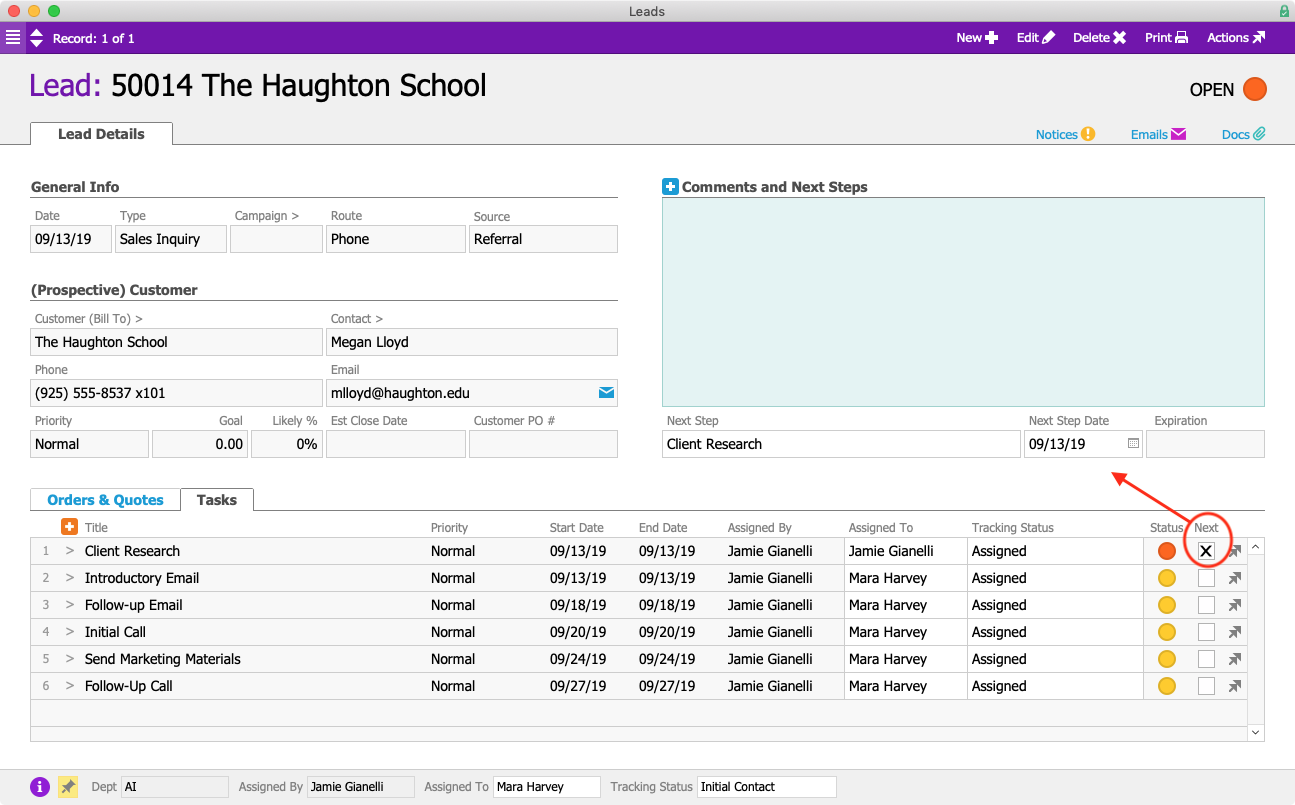The width and height of the screenshot is (1295, 805).
Task: Open the Type field showing Sales Inquiry
Action: click(x=171, y=239)
